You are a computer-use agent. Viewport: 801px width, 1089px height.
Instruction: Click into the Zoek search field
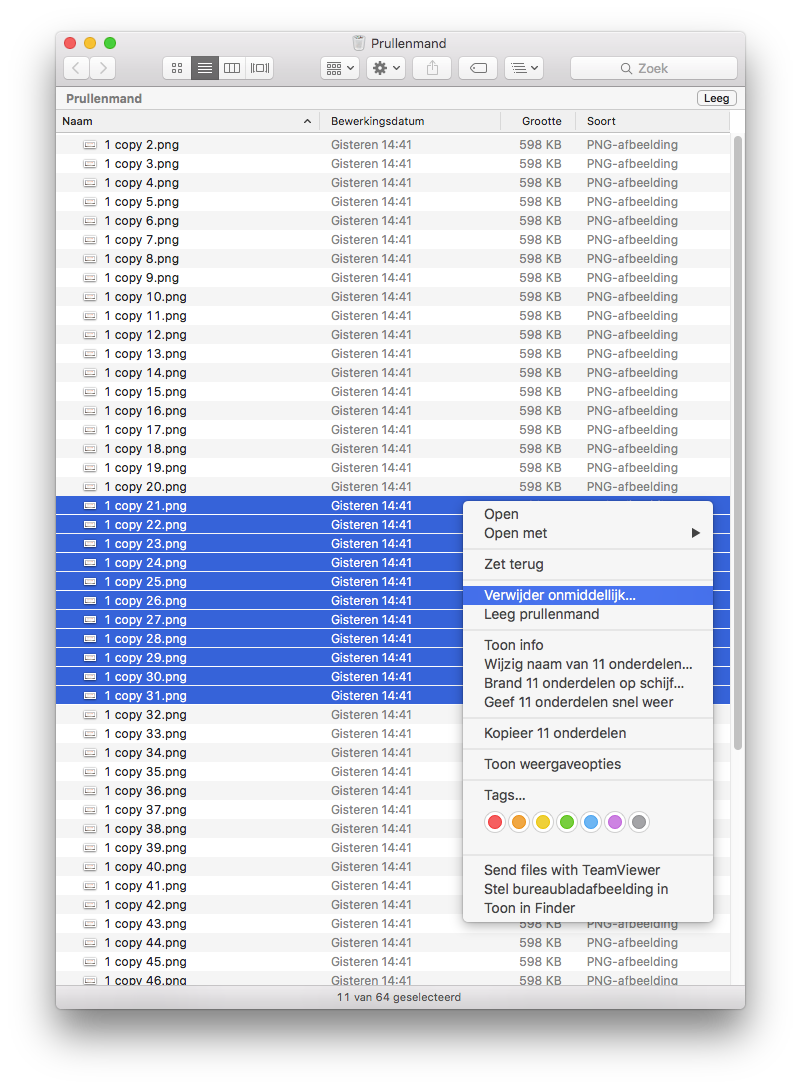(x=654, y=68)
